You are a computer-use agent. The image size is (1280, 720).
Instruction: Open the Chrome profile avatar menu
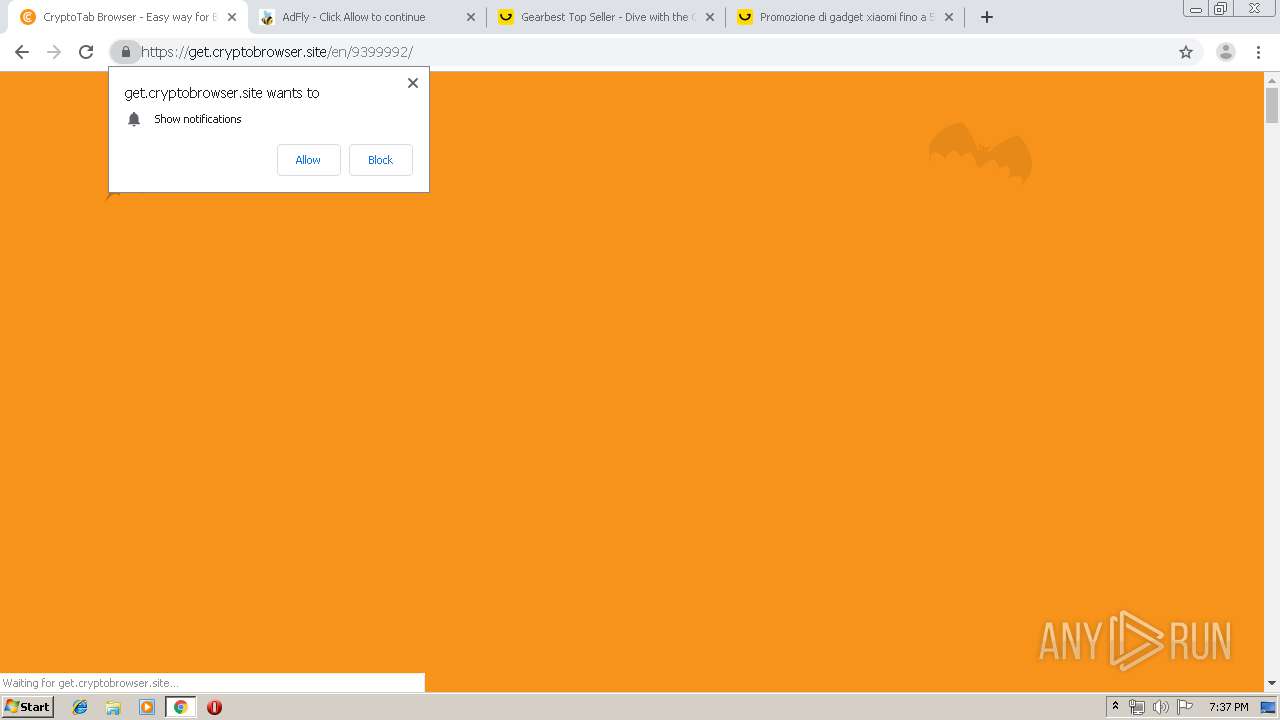(x=1225, y=52)
